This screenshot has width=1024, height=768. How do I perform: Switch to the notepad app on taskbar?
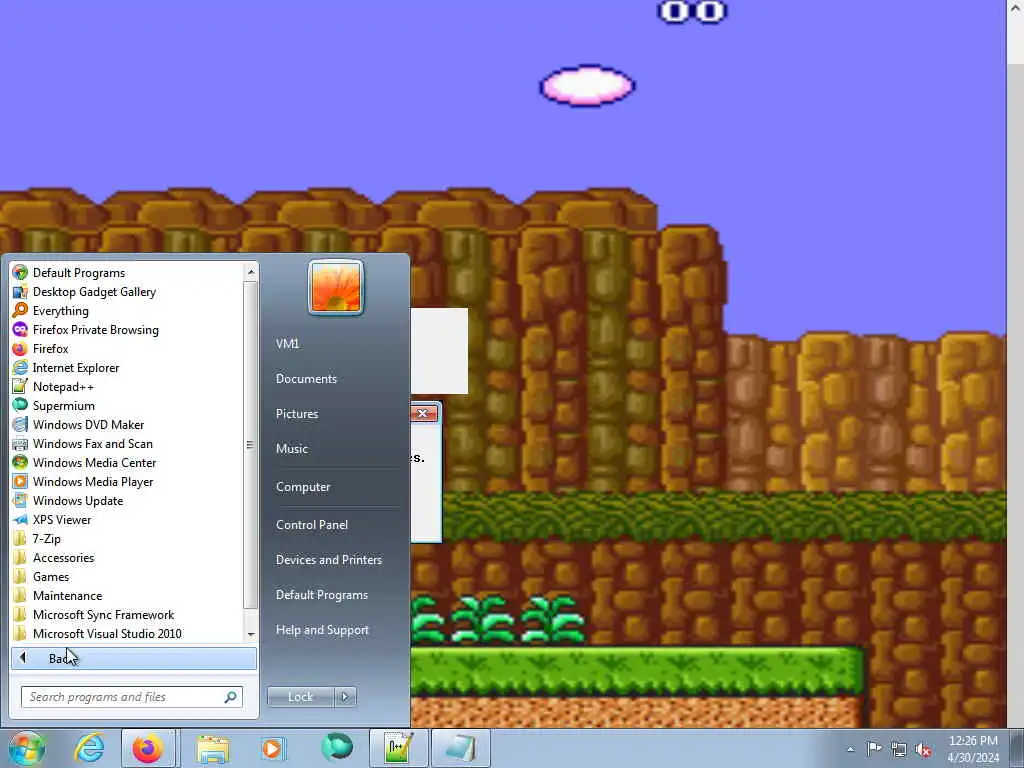(x=461, y=748)
